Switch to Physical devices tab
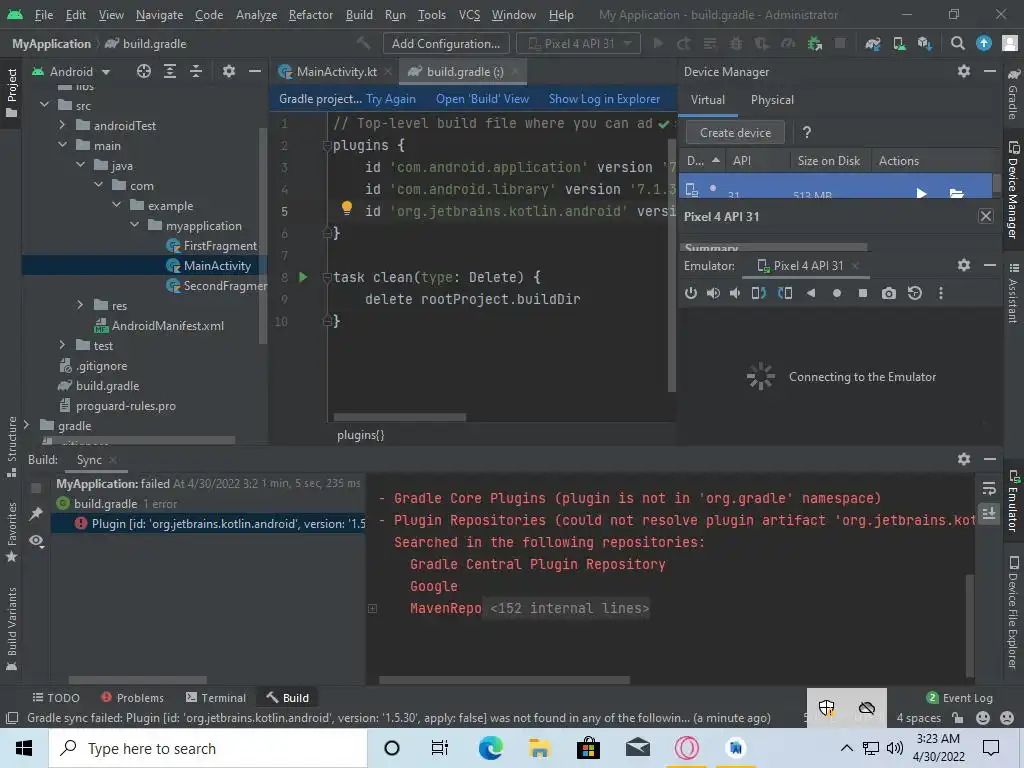 click(772, 100)
